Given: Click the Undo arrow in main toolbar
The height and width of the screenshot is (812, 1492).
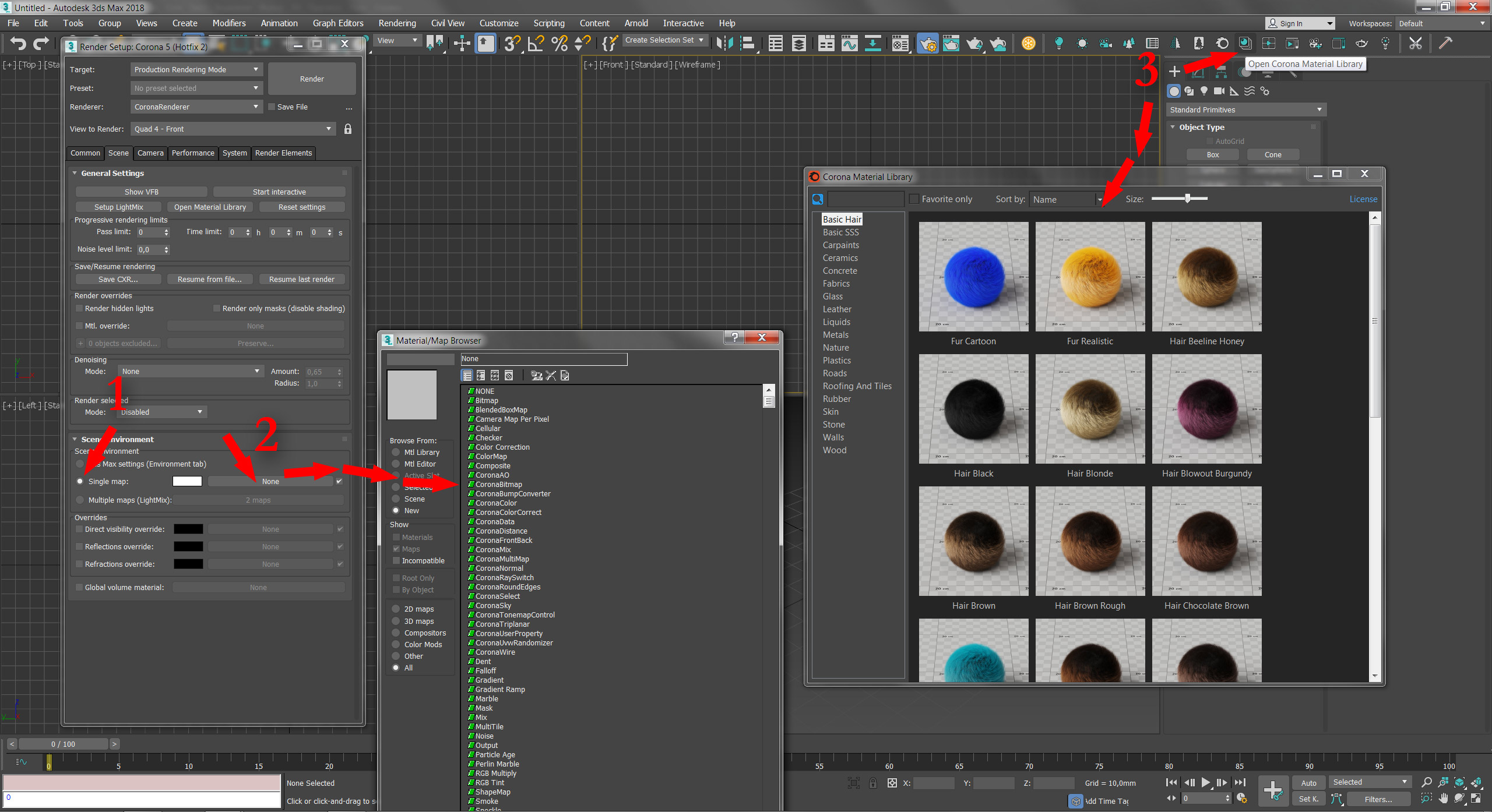Looking at the screenshot, I should [x=19, y=44].
